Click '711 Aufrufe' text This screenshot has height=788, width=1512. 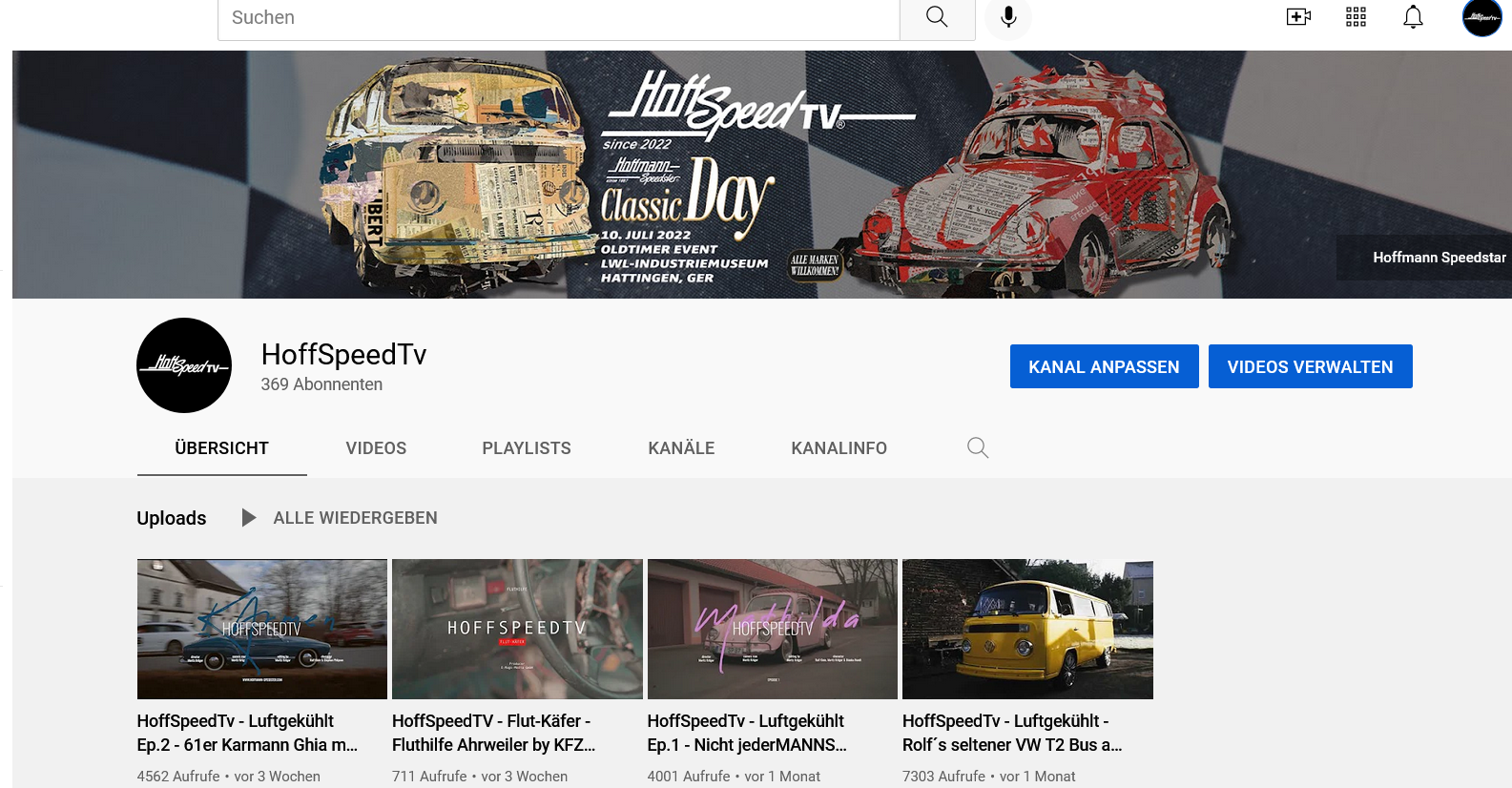(x=429, y=777)
